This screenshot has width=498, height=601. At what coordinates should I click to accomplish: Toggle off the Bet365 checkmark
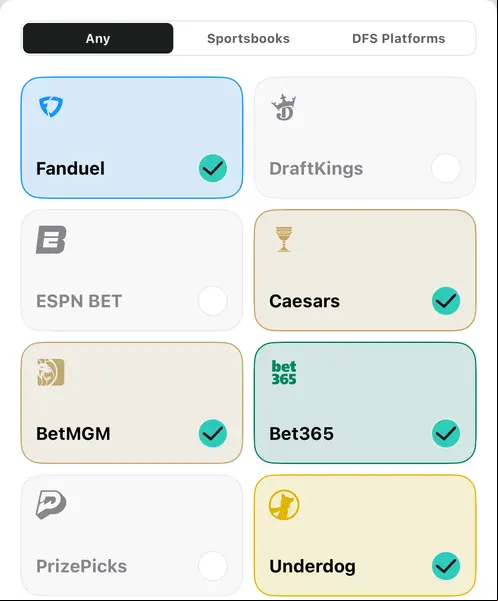tap(446, 434)
